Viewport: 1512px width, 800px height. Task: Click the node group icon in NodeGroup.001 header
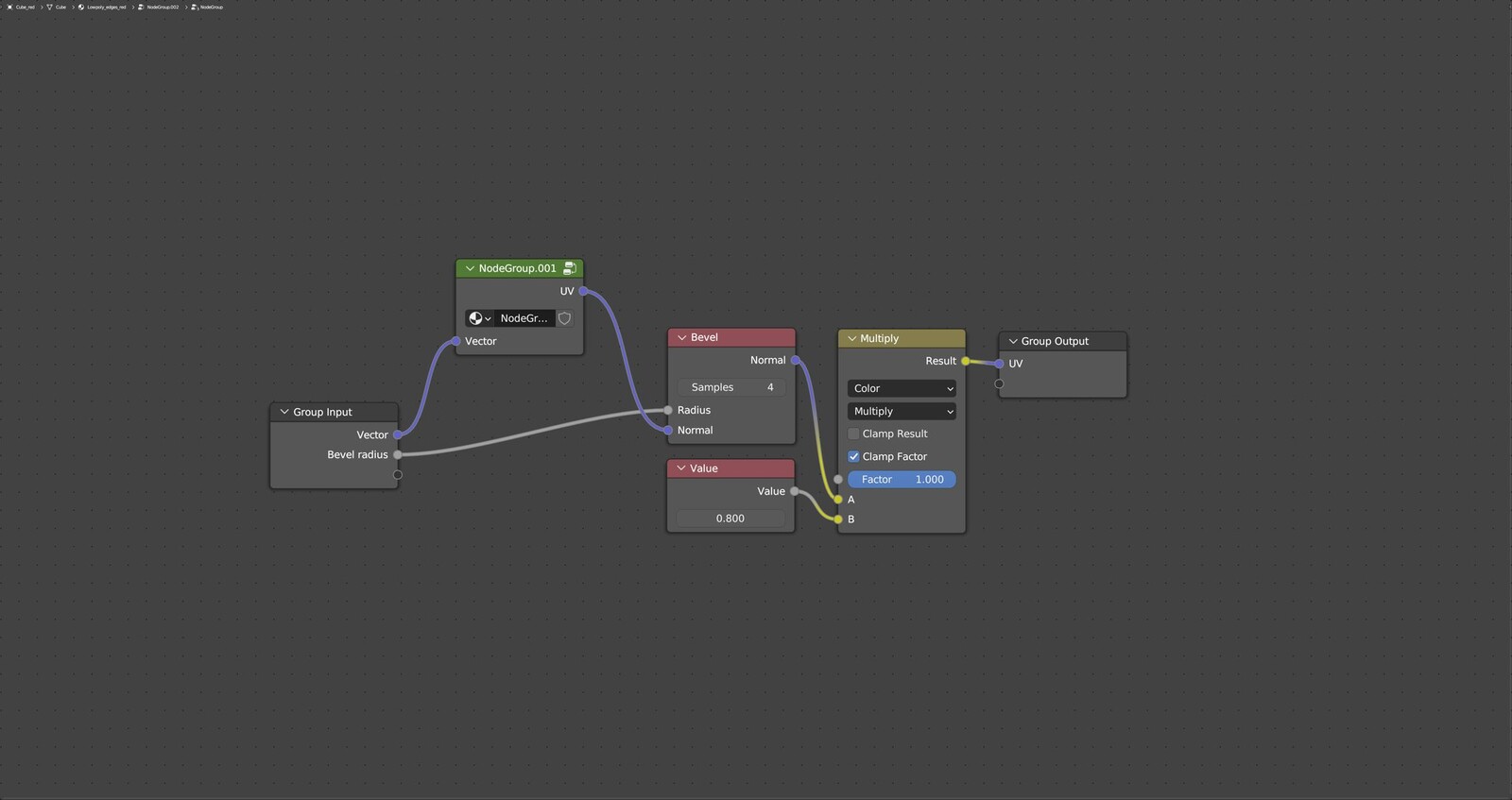click(569, 268)
